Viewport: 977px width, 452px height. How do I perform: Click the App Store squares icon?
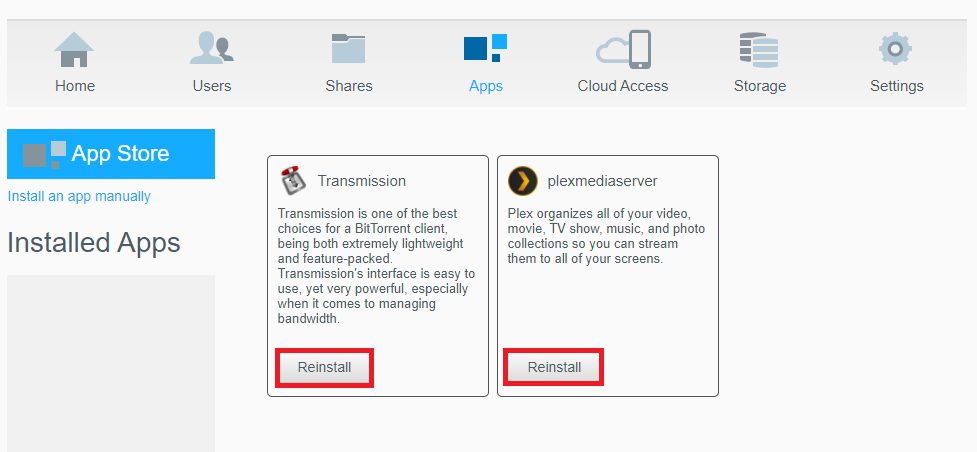click(x=44, y=155)
